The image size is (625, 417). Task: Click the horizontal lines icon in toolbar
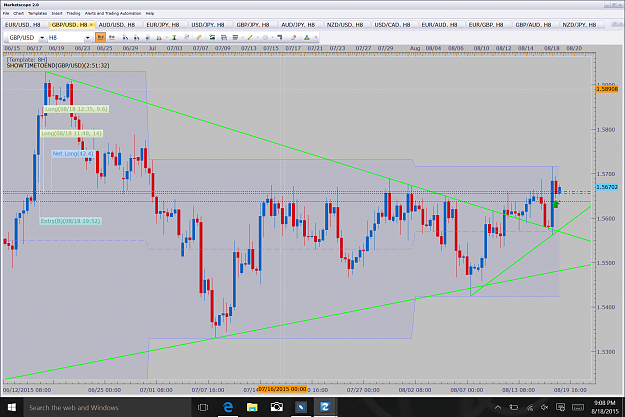click(235, 37)
